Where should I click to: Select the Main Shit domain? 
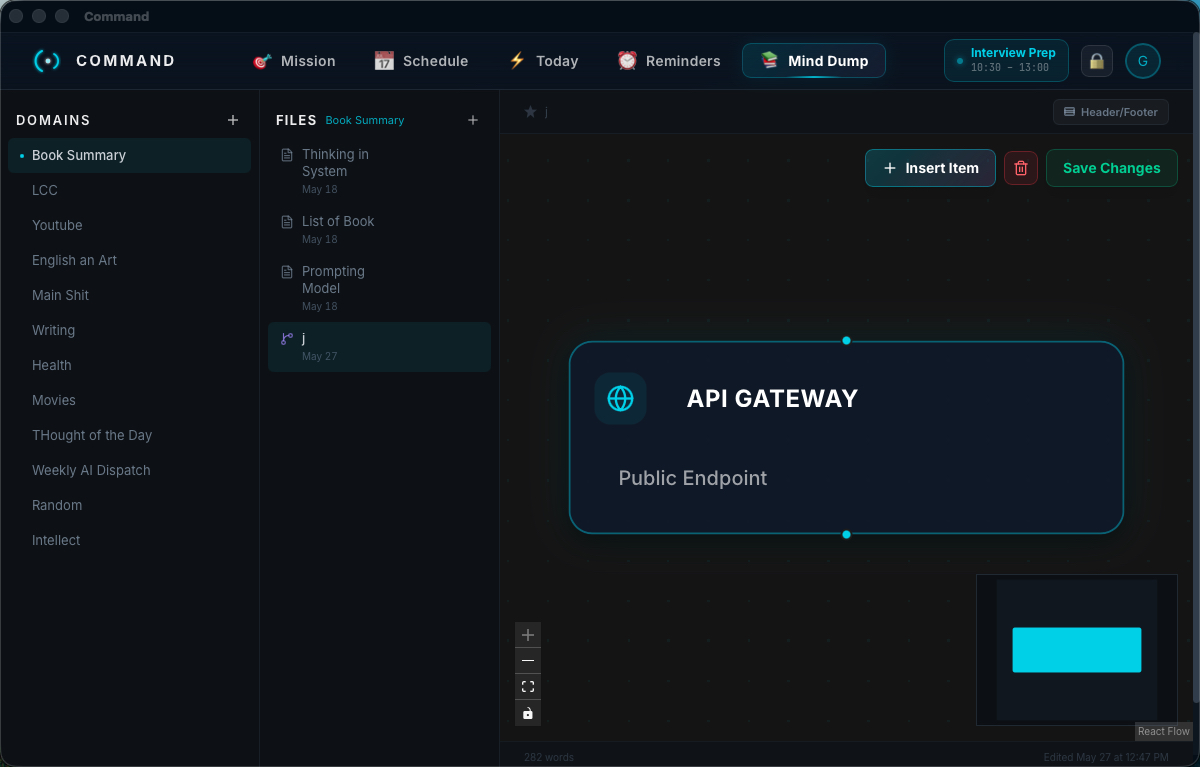pyautogui.click(x=129, y=295)
